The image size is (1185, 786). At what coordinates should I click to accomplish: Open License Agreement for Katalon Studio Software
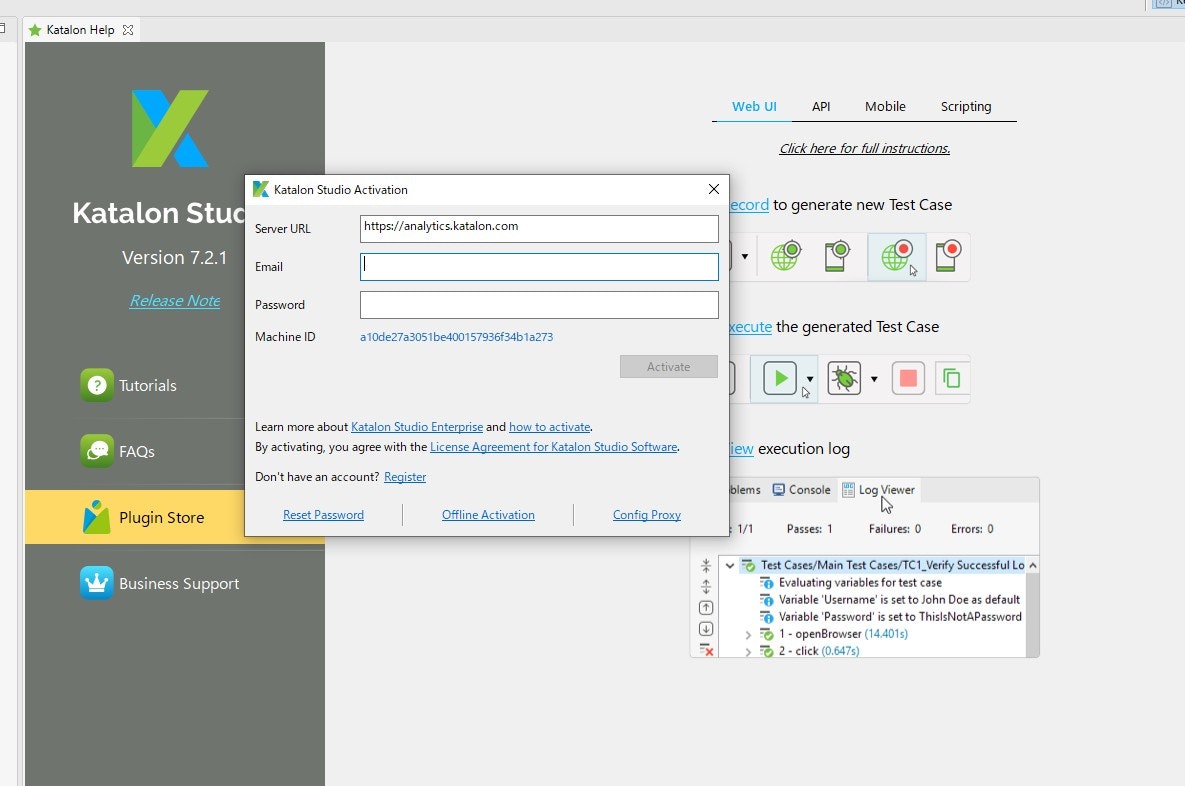coord(553,447)
